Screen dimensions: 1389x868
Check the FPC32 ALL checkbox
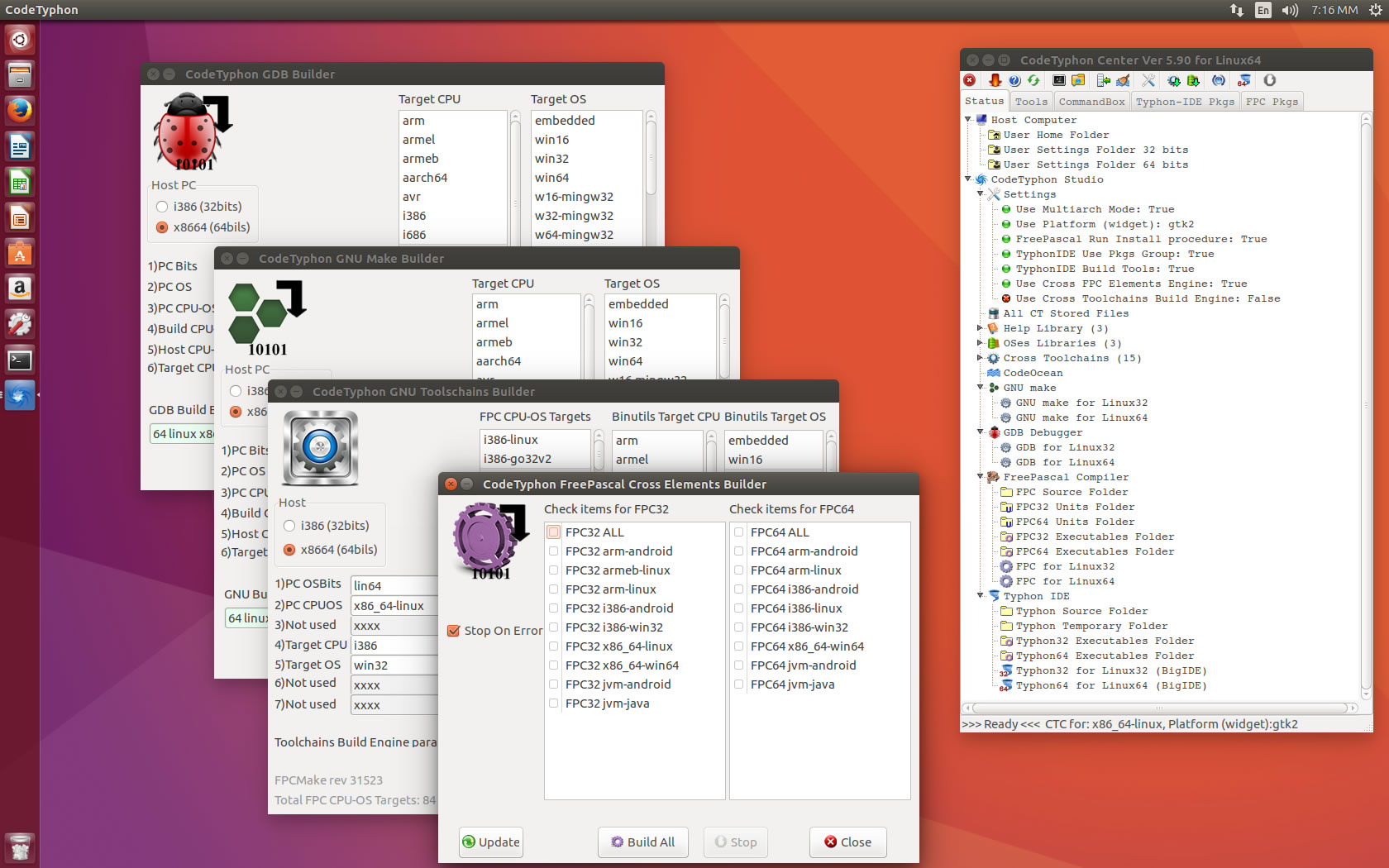(554, 532)
